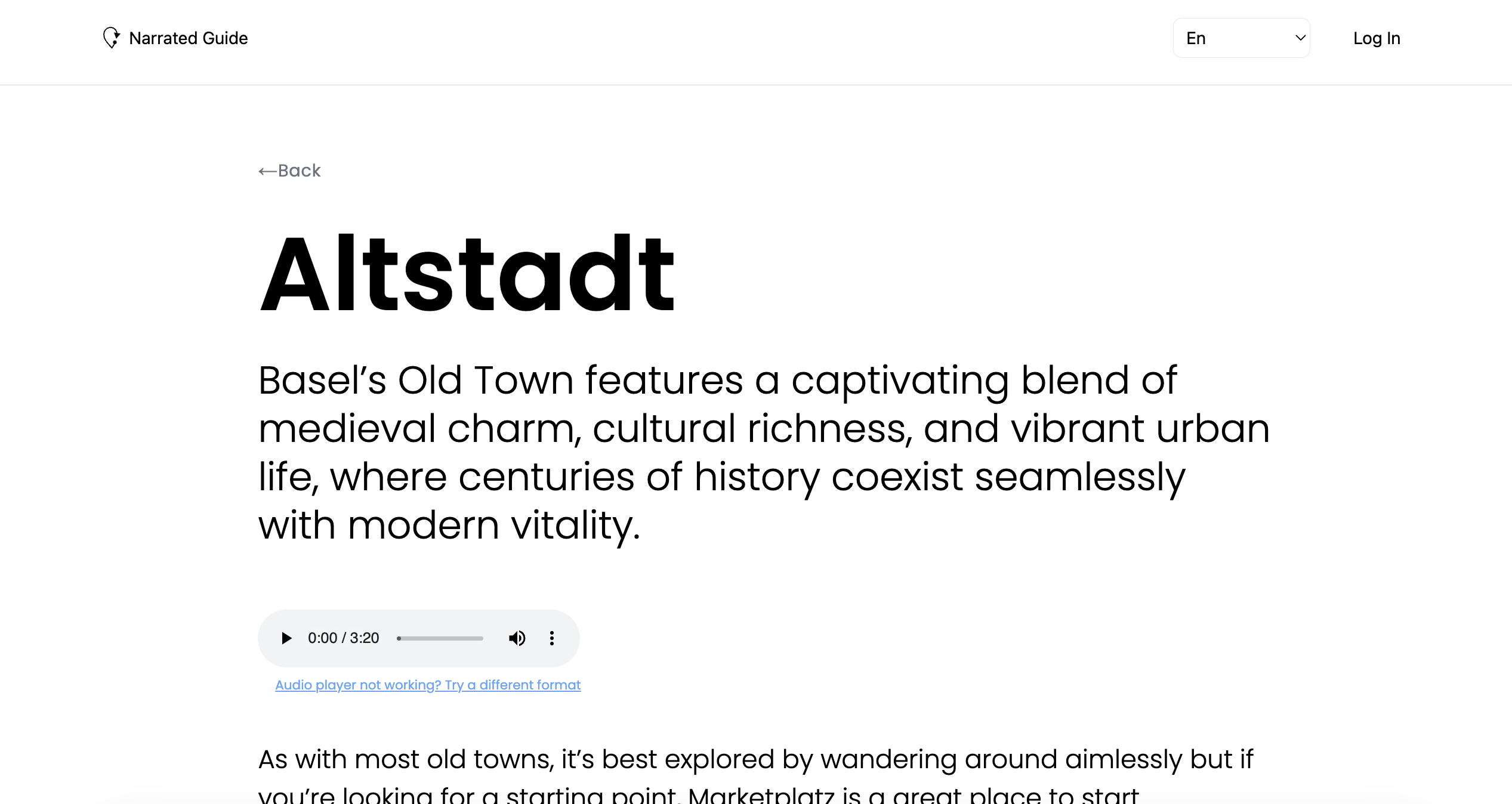Click the left arrow icon beside Back
This screenshot has height=804, width=1512.
[x=267, y=172]
